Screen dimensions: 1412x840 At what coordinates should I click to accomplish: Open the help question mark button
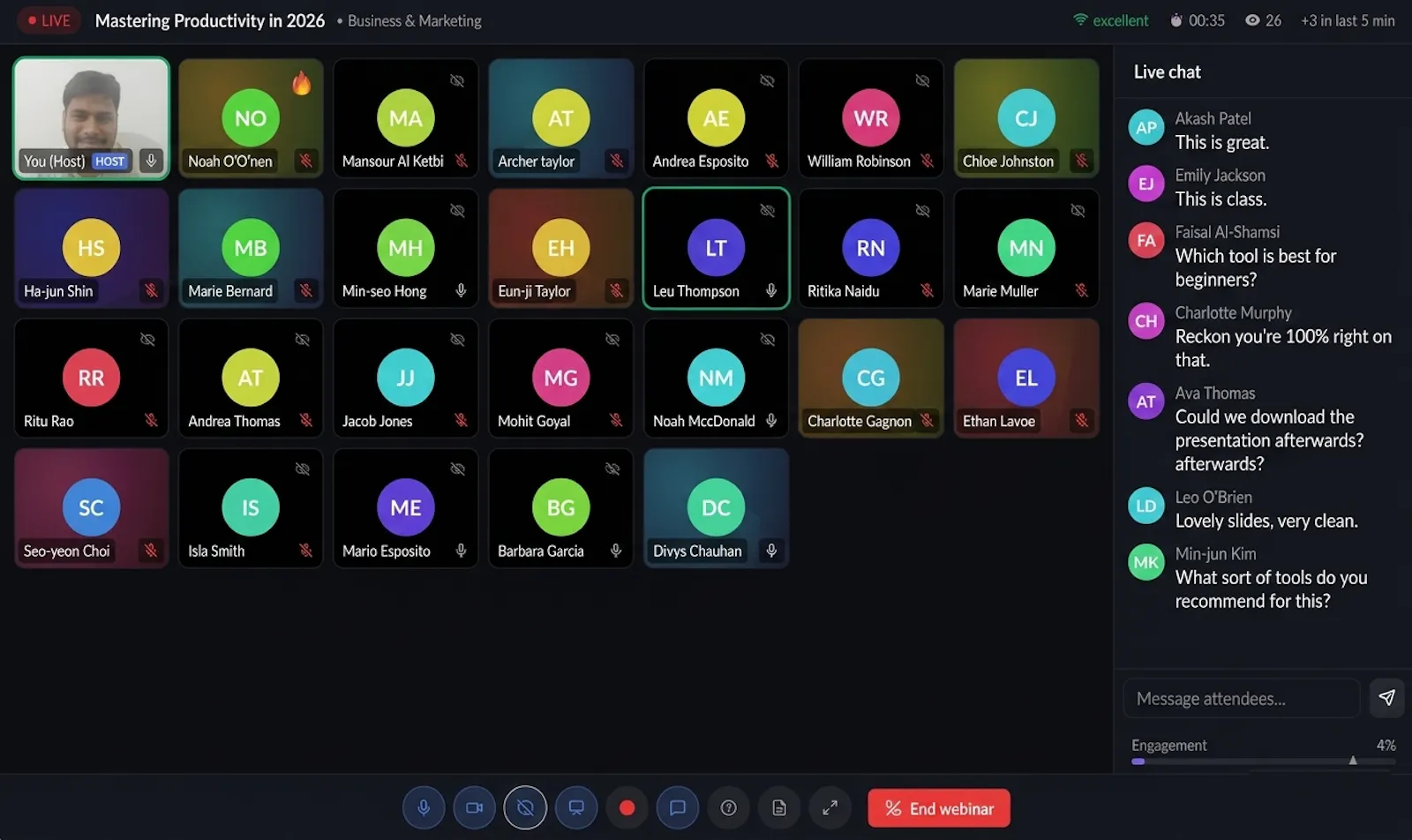[728, 807]
